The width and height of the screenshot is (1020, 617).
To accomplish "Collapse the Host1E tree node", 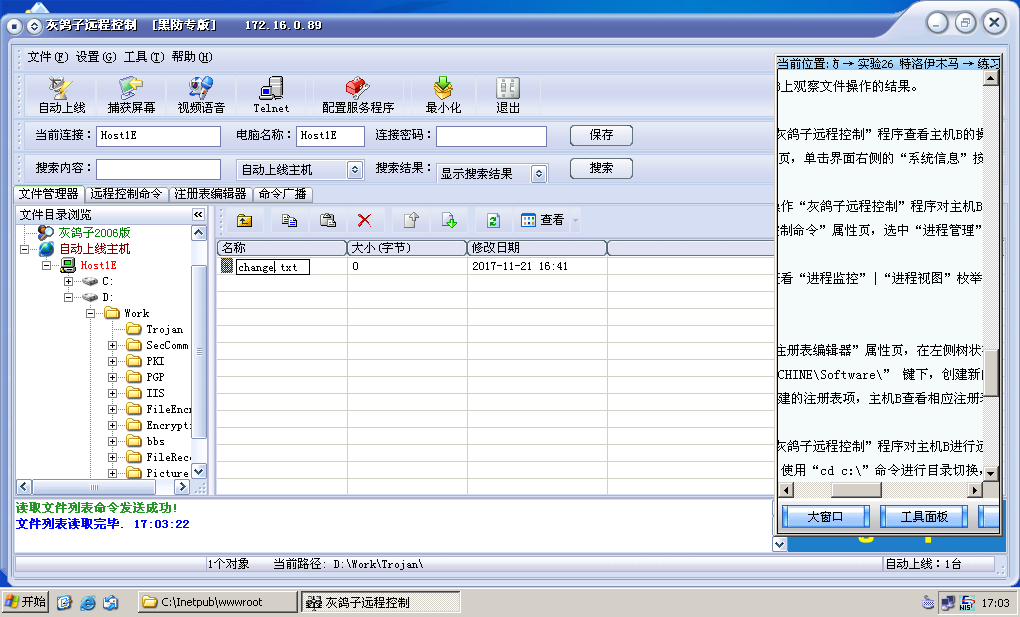I will click(46, 266).
